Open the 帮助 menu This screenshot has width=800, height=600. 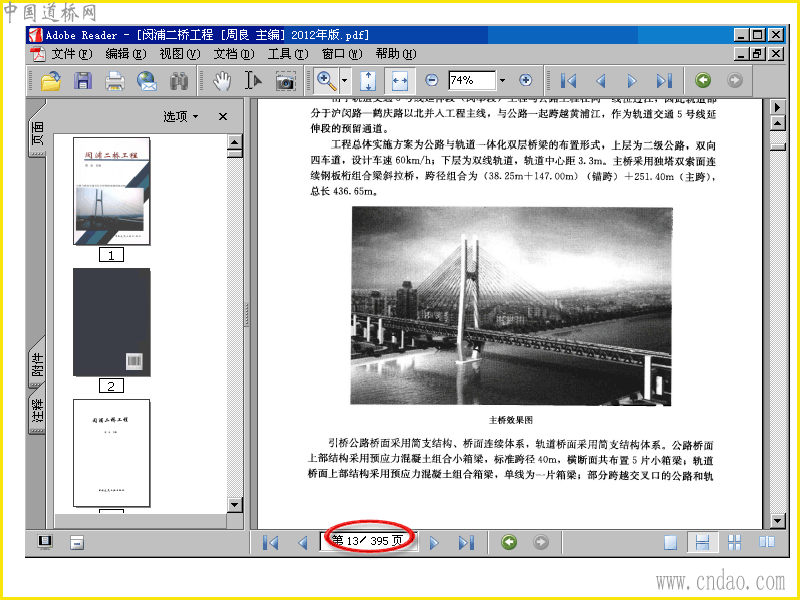point(396,54)
